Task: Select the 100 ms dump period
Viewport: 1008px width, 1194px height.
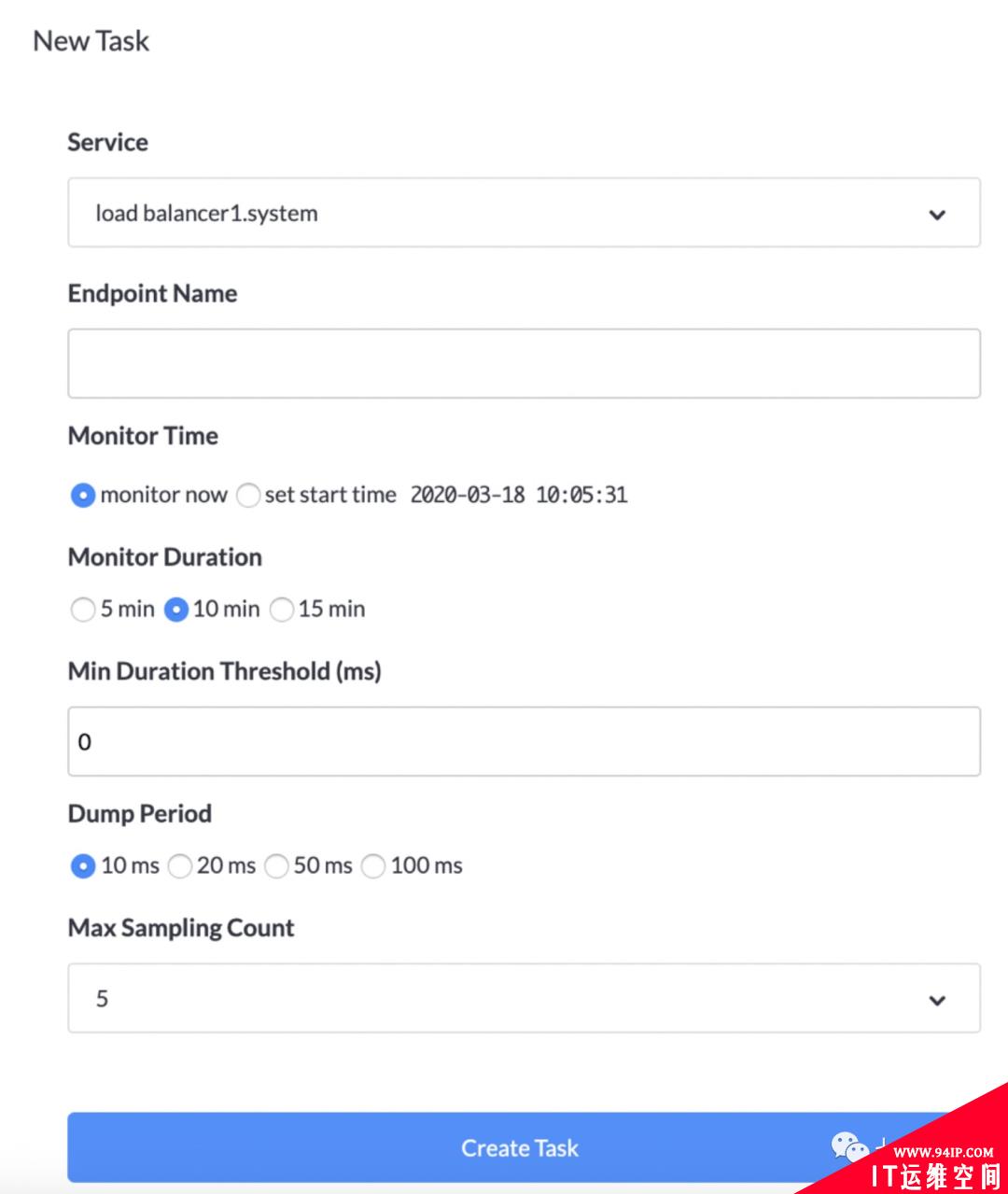Action: [373, 866]
